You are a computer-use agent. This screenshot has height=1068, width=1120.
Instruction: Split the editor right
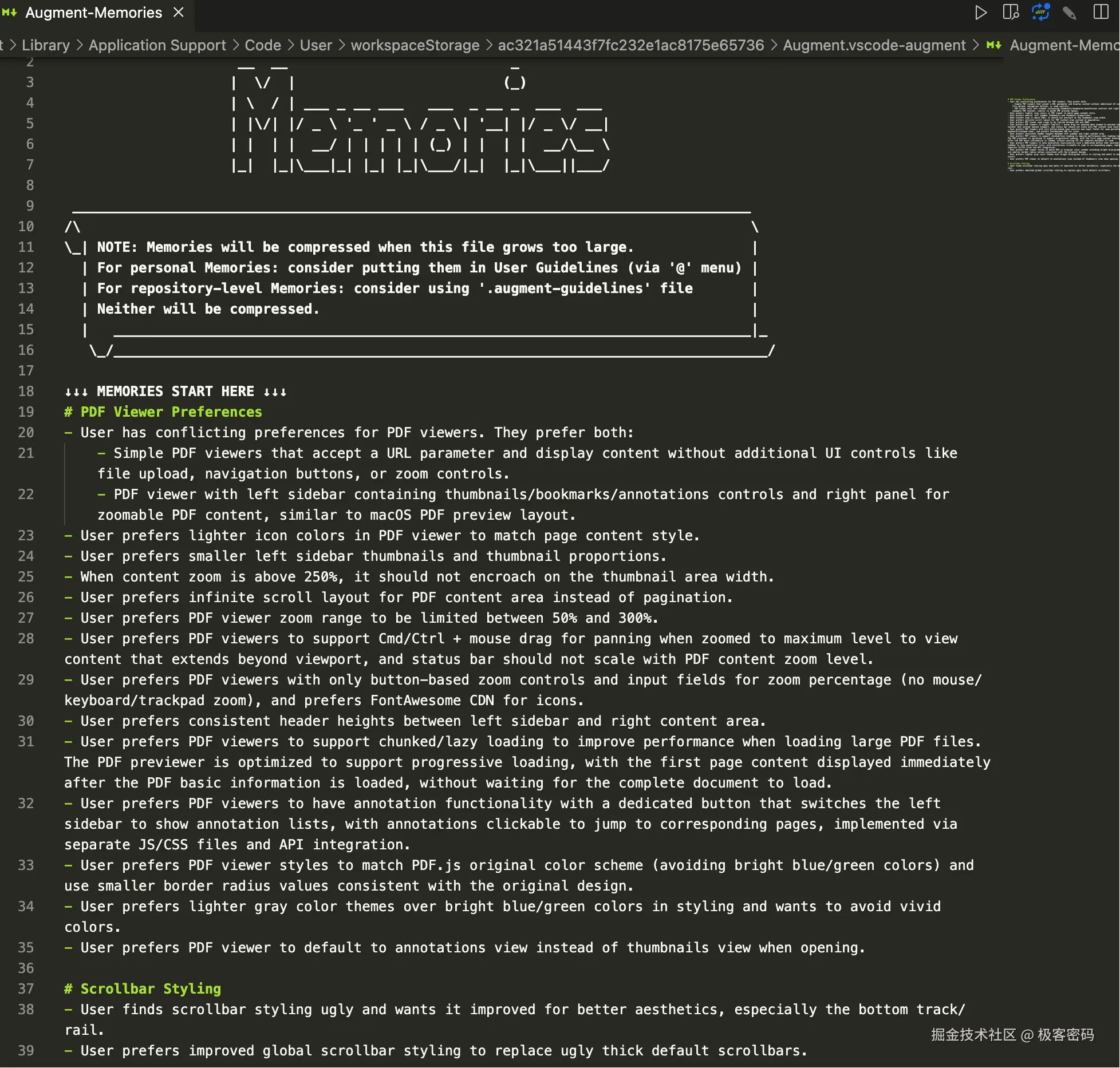click(x=1101, y=13)
